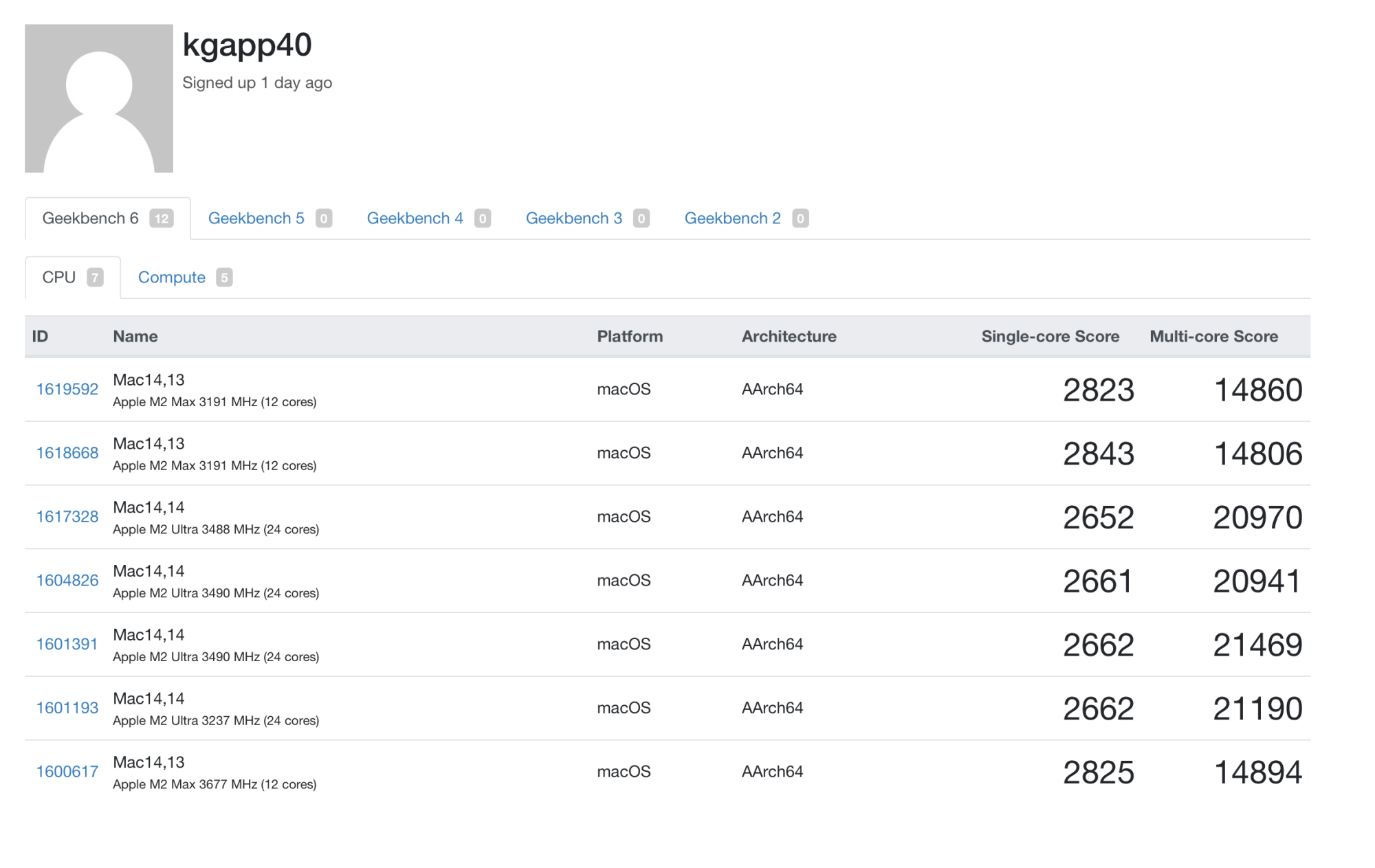Open the Geekbench 4 tab
The image size is (1375, 868).
tap(428, 219)
